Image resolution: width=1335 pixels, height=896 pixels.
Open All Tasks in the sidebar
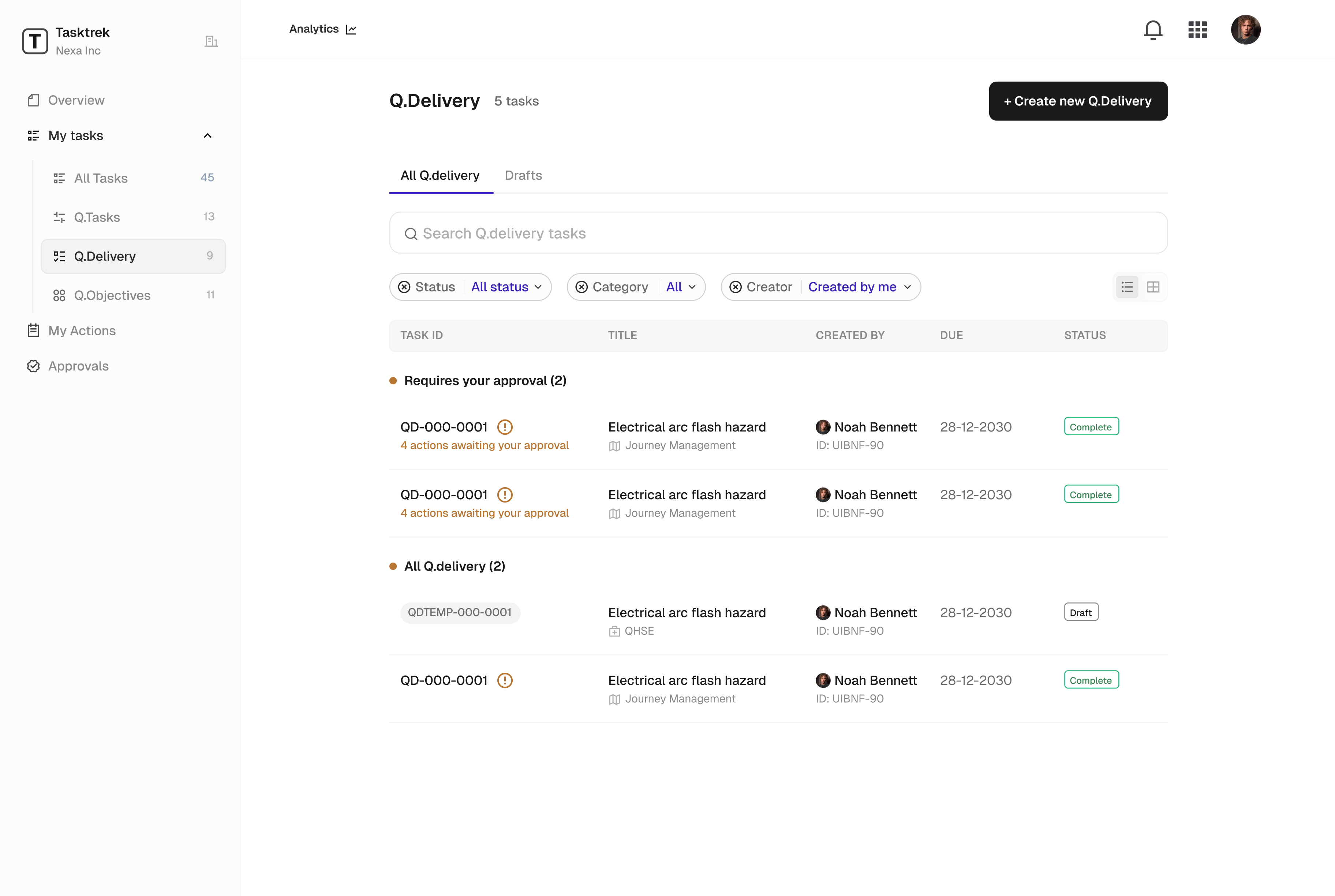pos(133,178)
